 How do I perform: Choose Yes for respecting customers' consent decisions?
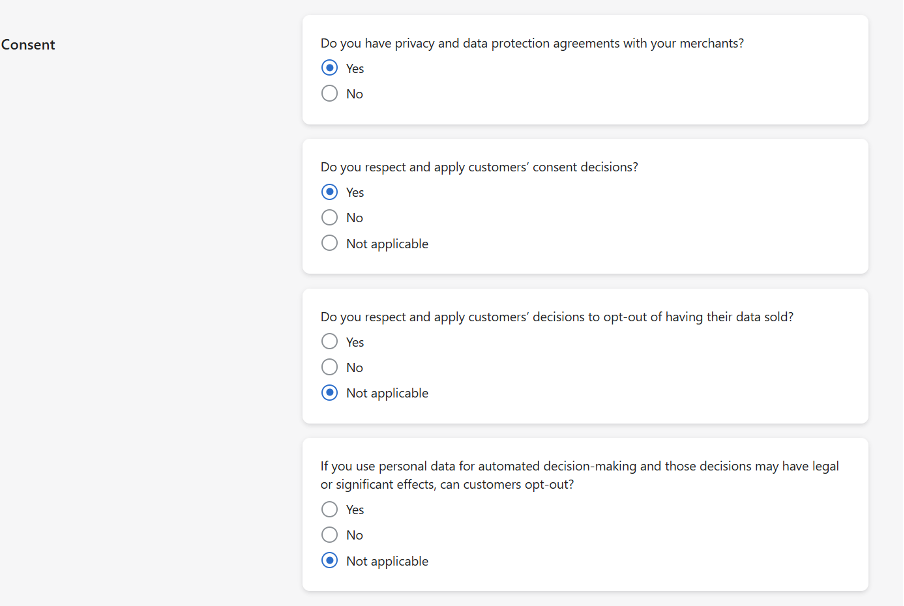click(330, 192)
